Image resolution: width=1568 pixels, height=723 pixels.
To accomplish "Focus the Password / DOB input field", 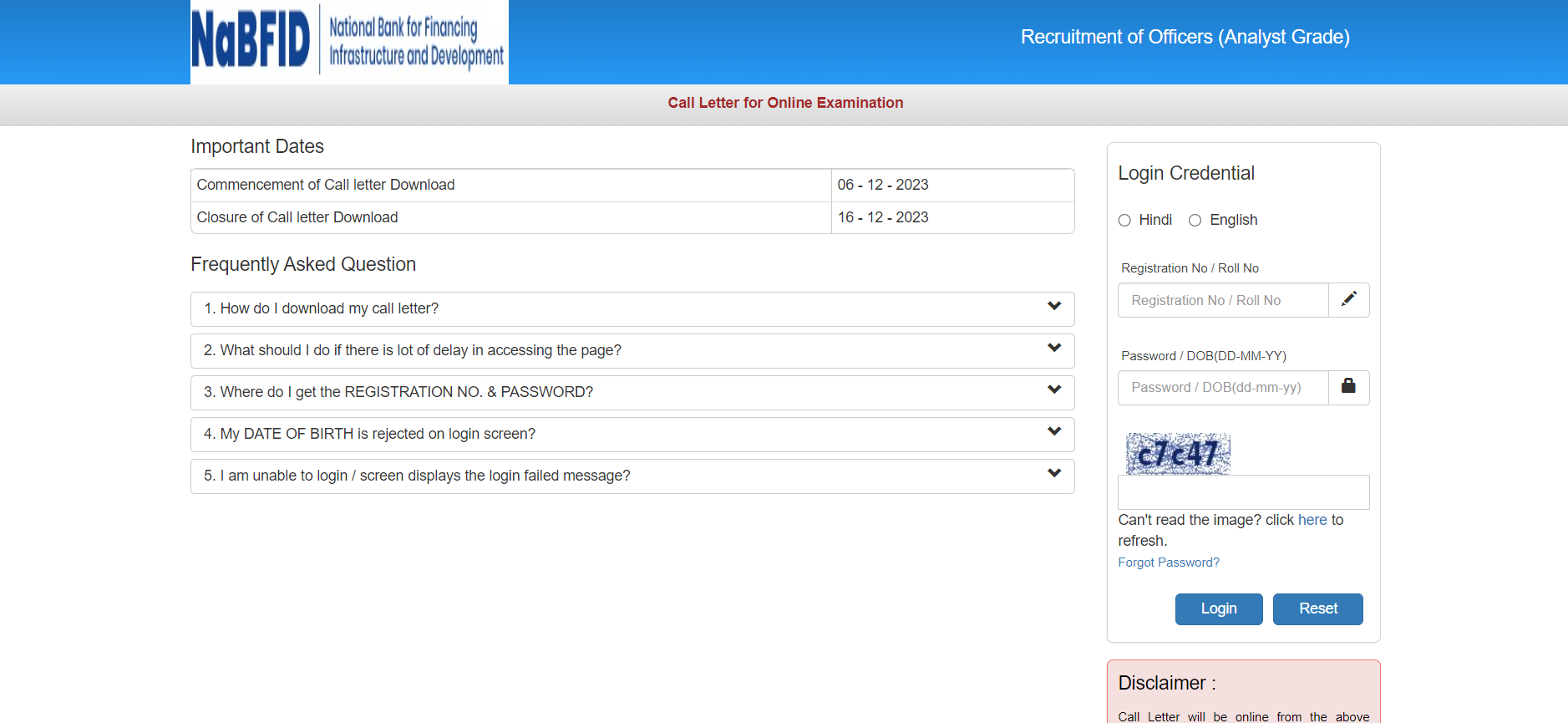I will click(x=1223, y=388).
